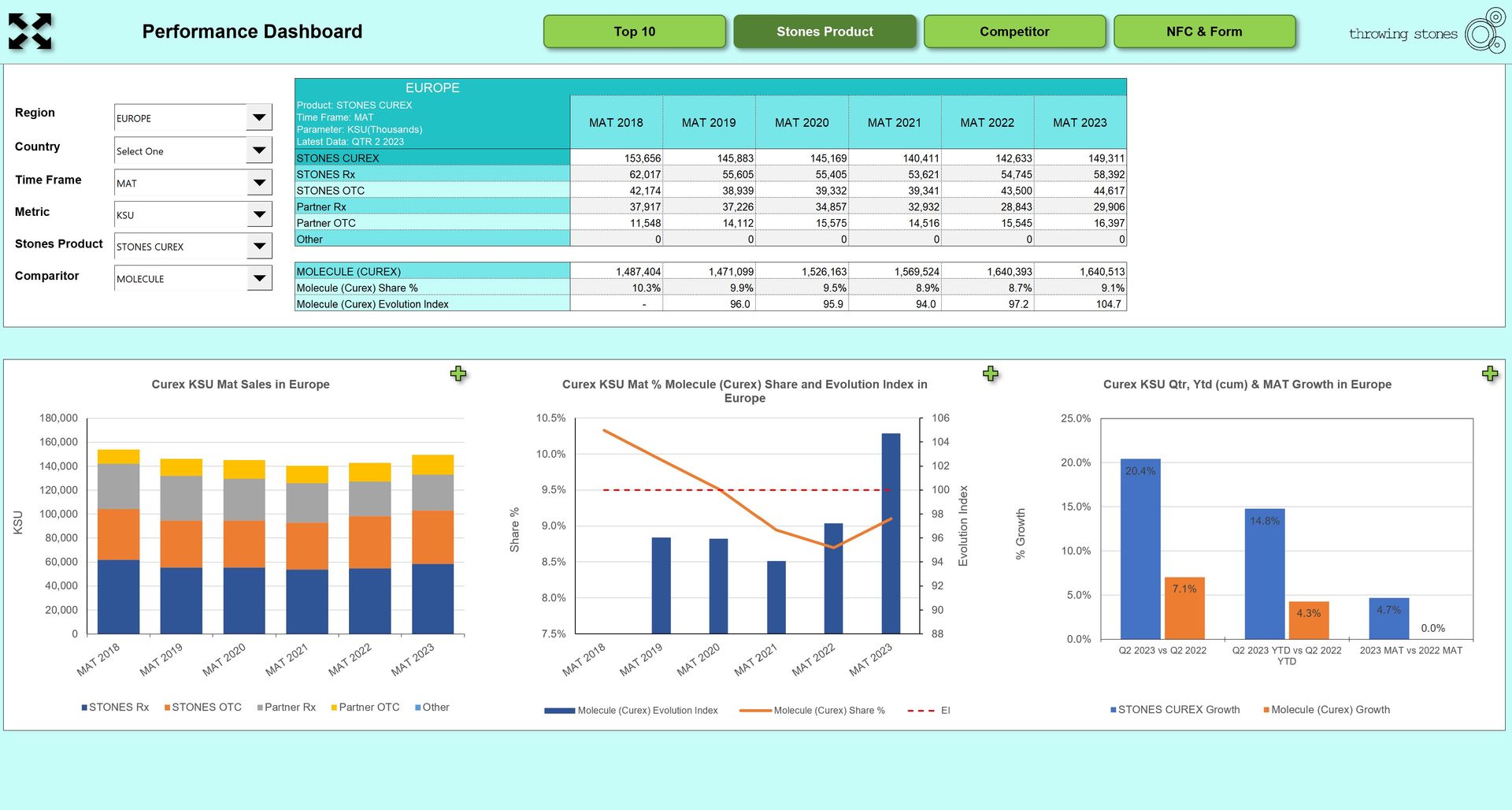Click the MAT 2023 evolution index bar
This screenshot has width=1512, height=810.
[x=891, y=533]
